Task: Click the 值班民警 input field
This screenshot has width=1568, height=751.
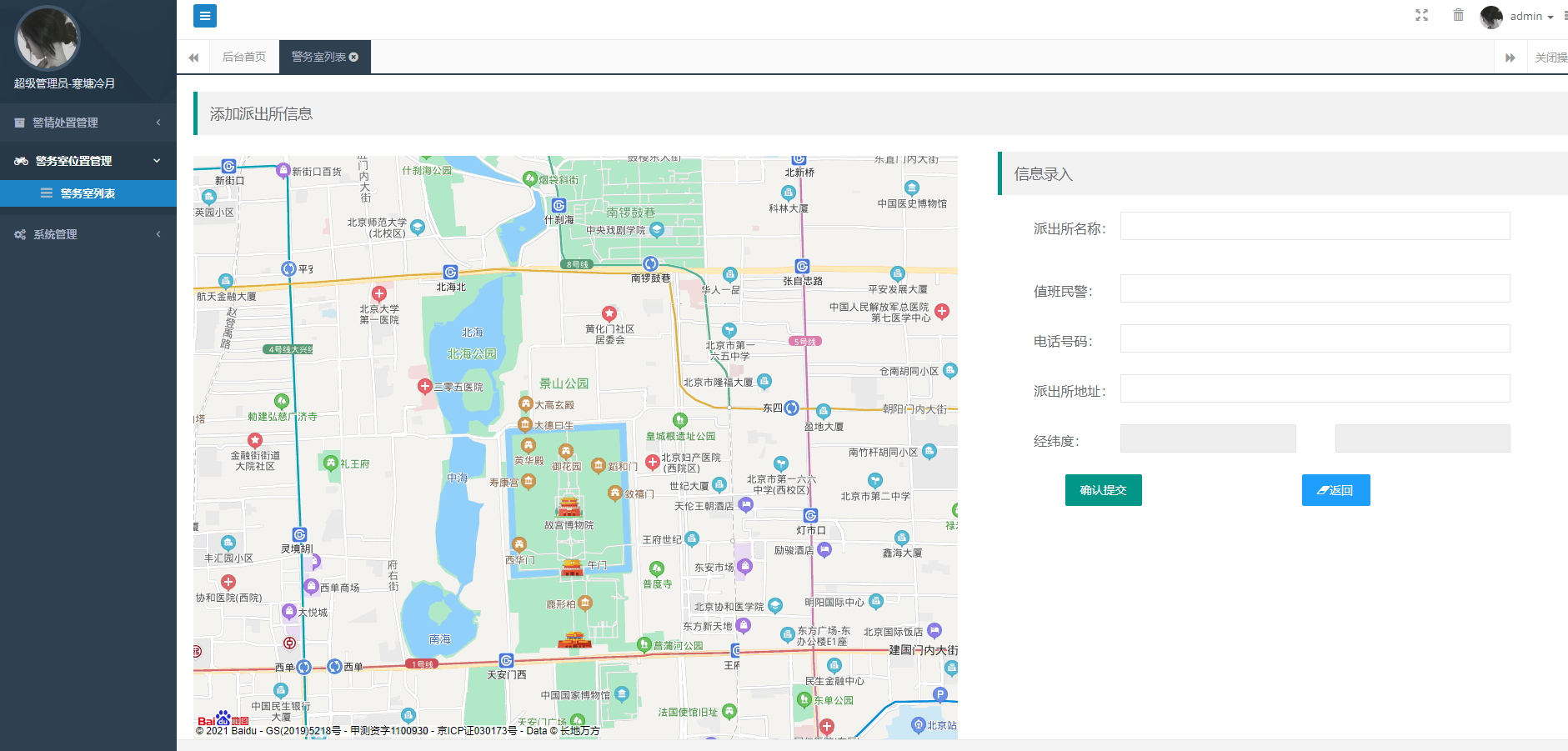Action: click(x=1315, y=288)
